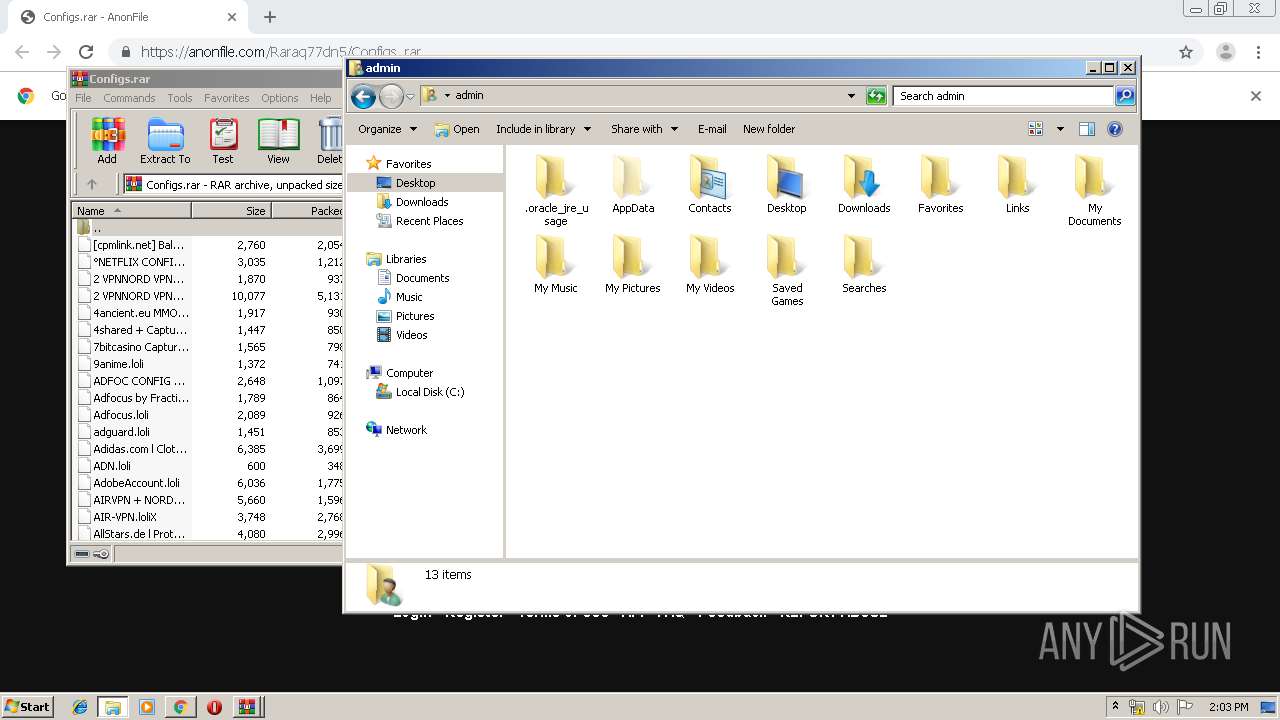Click the Test icon in WinRAR toolbar
This screenshot has width=1280, height=720.
pos(223,141)
